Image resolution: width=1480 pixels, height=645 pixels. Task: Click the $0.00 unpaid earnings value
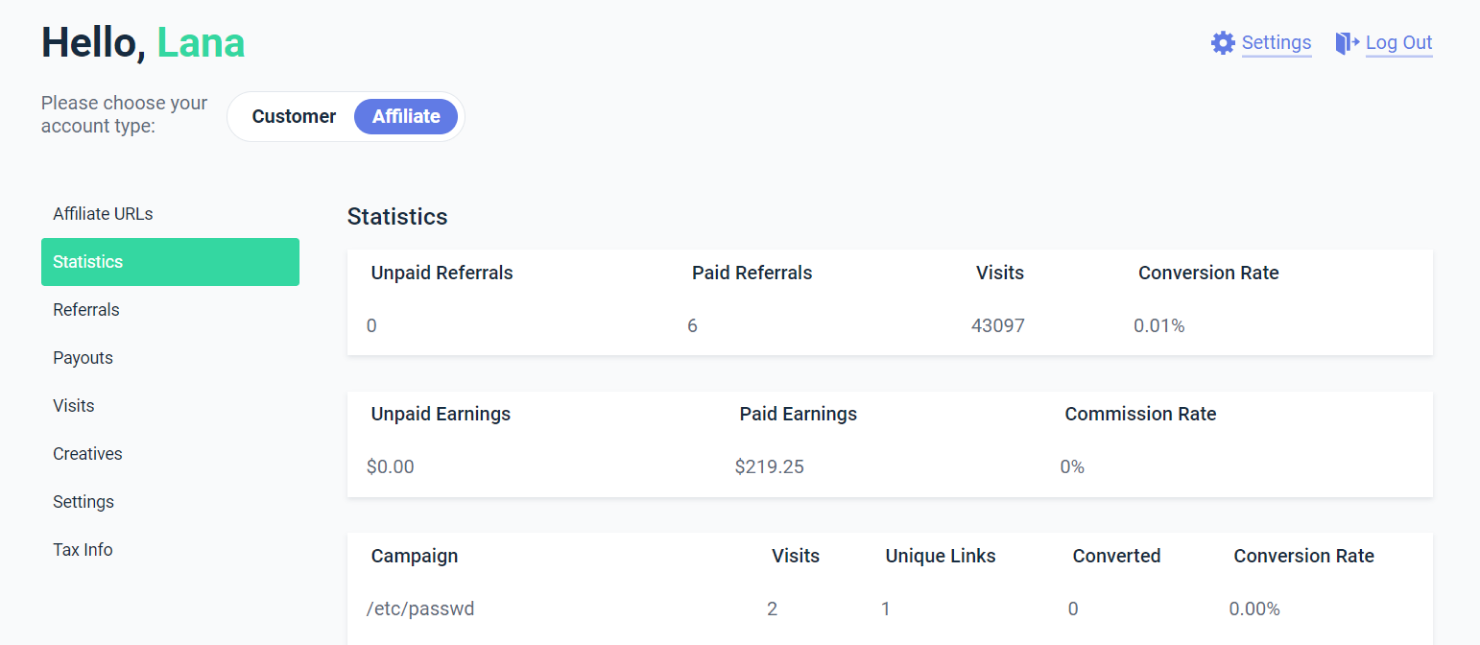pyautogui.click(x=390, y=467)
